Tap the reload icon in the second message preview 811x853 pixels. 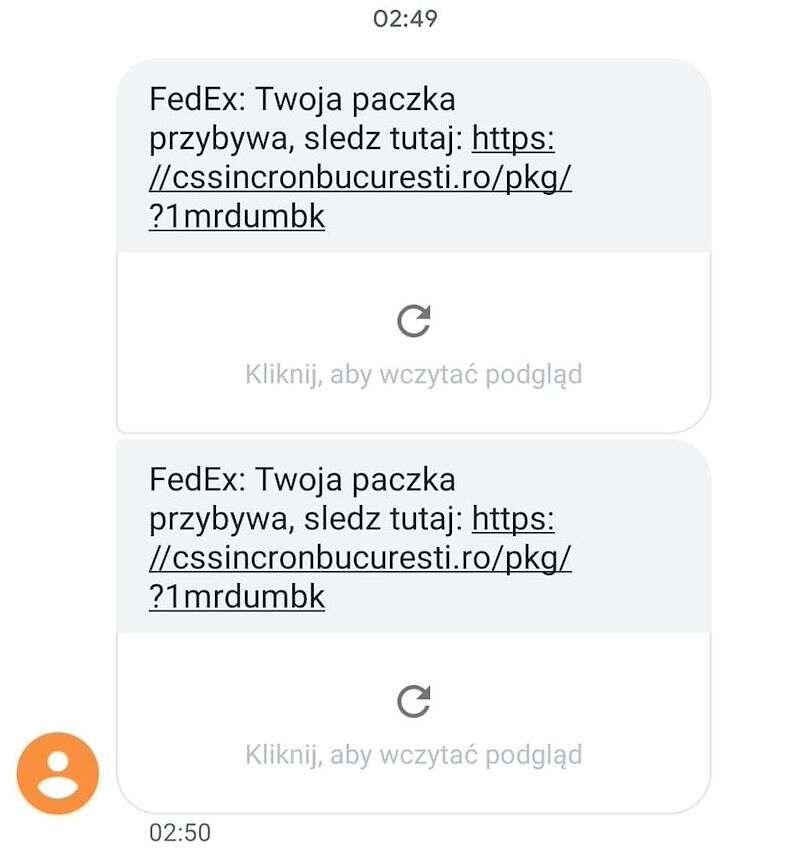[x=413, y=701]
